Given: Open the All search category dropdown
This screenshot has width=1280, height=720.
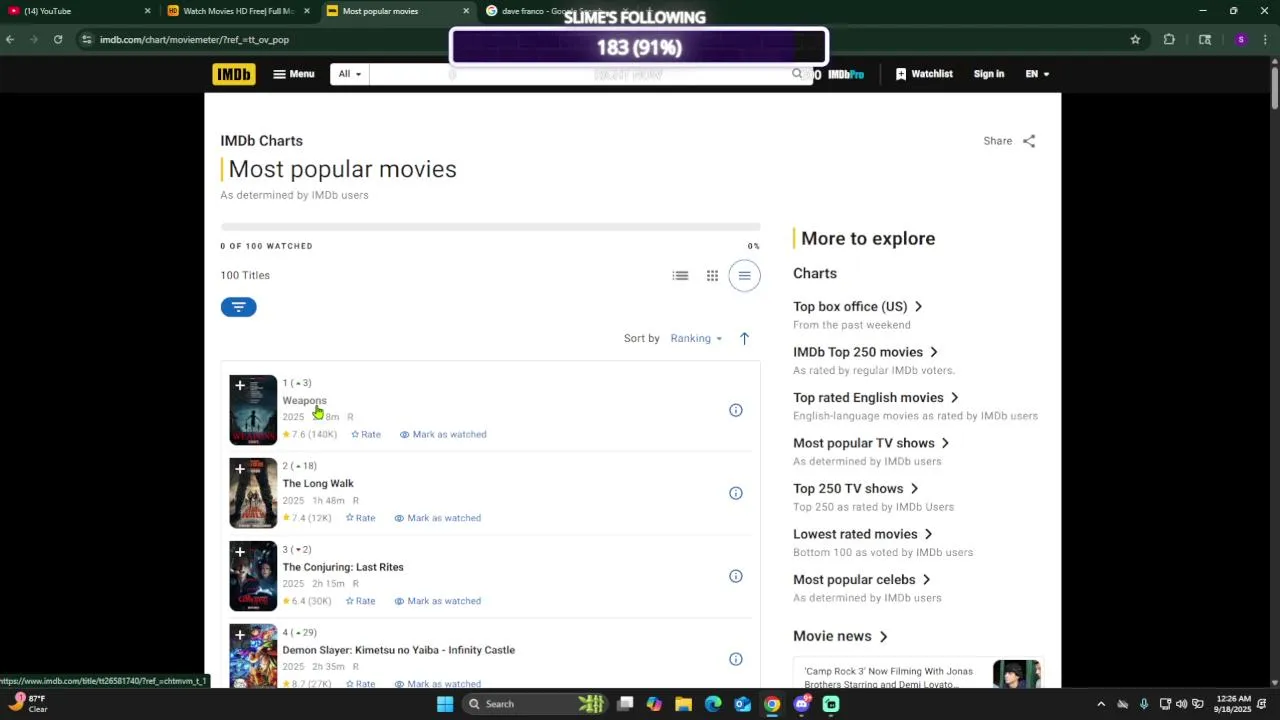Looking at the screenshot, I should 349,74.
